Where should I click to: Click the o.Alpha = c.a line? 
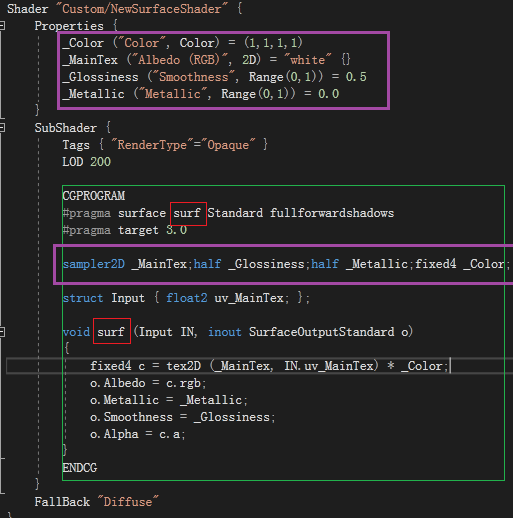[138, 434]
